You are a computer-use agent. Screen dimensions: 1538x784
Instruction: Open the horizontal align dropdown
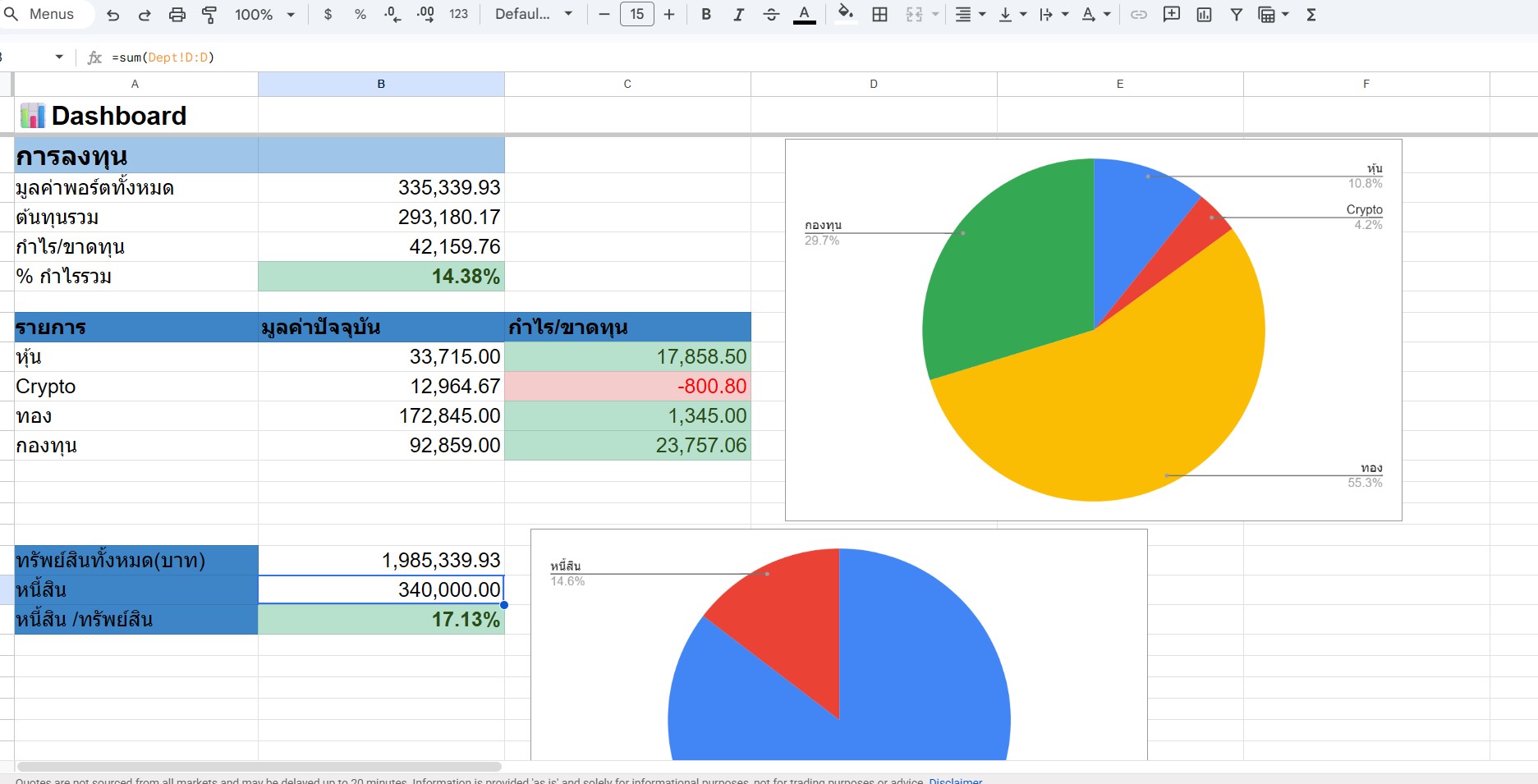pos(970,15)
